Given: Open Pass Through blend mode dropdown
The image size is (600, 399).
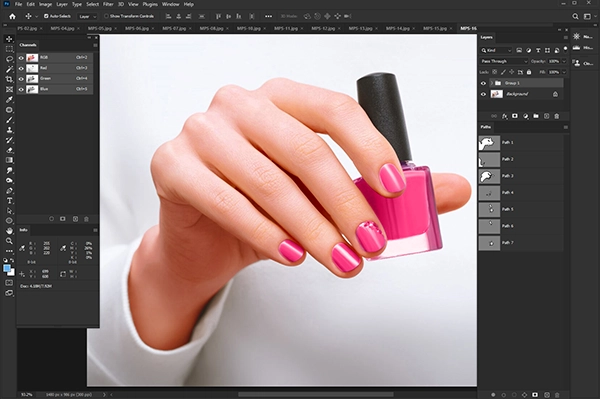Looking at the screenshot, I should [x=504, y=61].
